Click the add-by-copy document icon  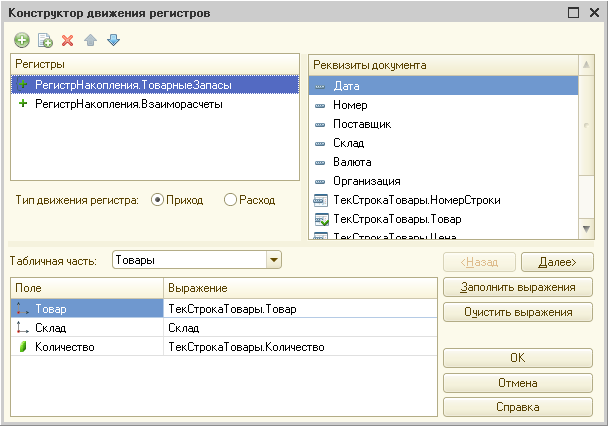(45, 40)
